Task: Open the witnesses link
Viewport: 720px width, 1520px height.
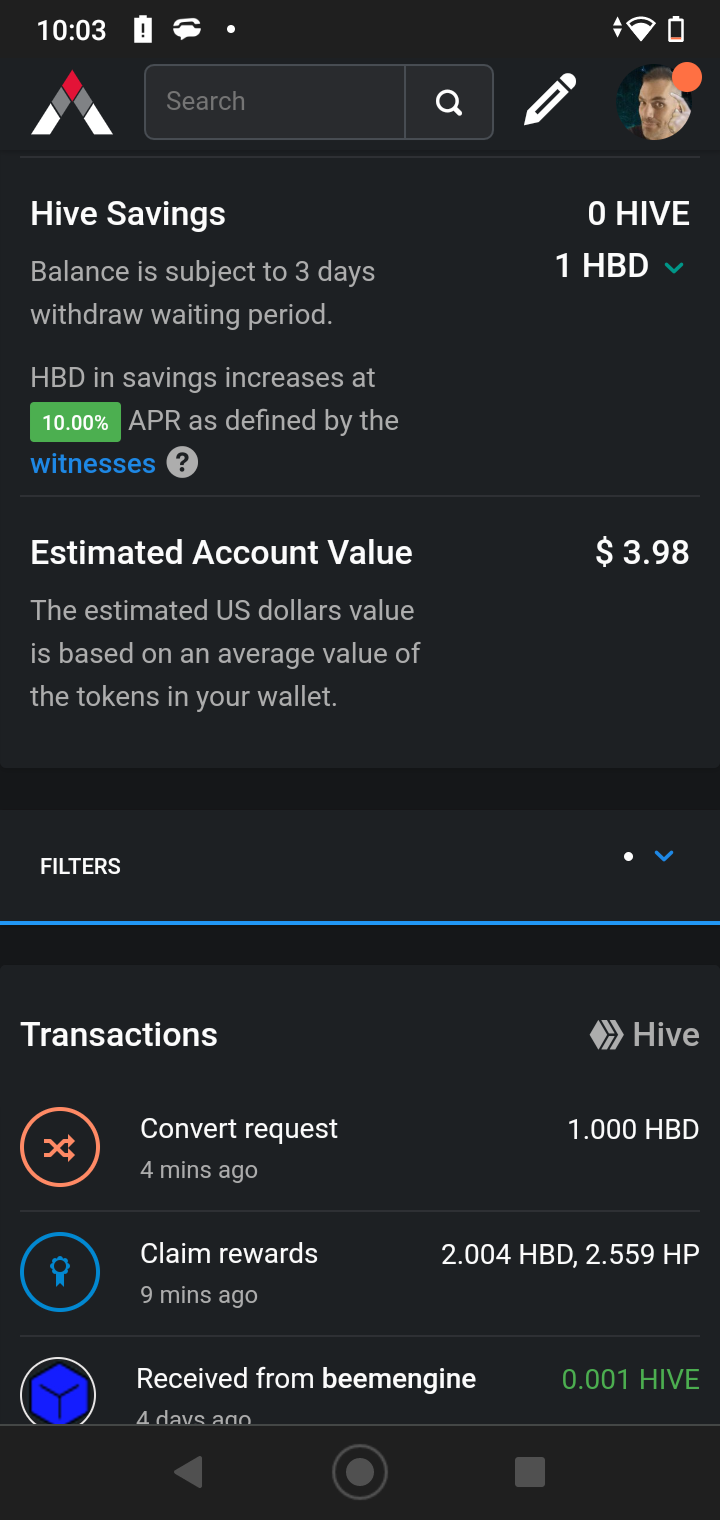Action: pyautogui.click(x=93, y=464)
